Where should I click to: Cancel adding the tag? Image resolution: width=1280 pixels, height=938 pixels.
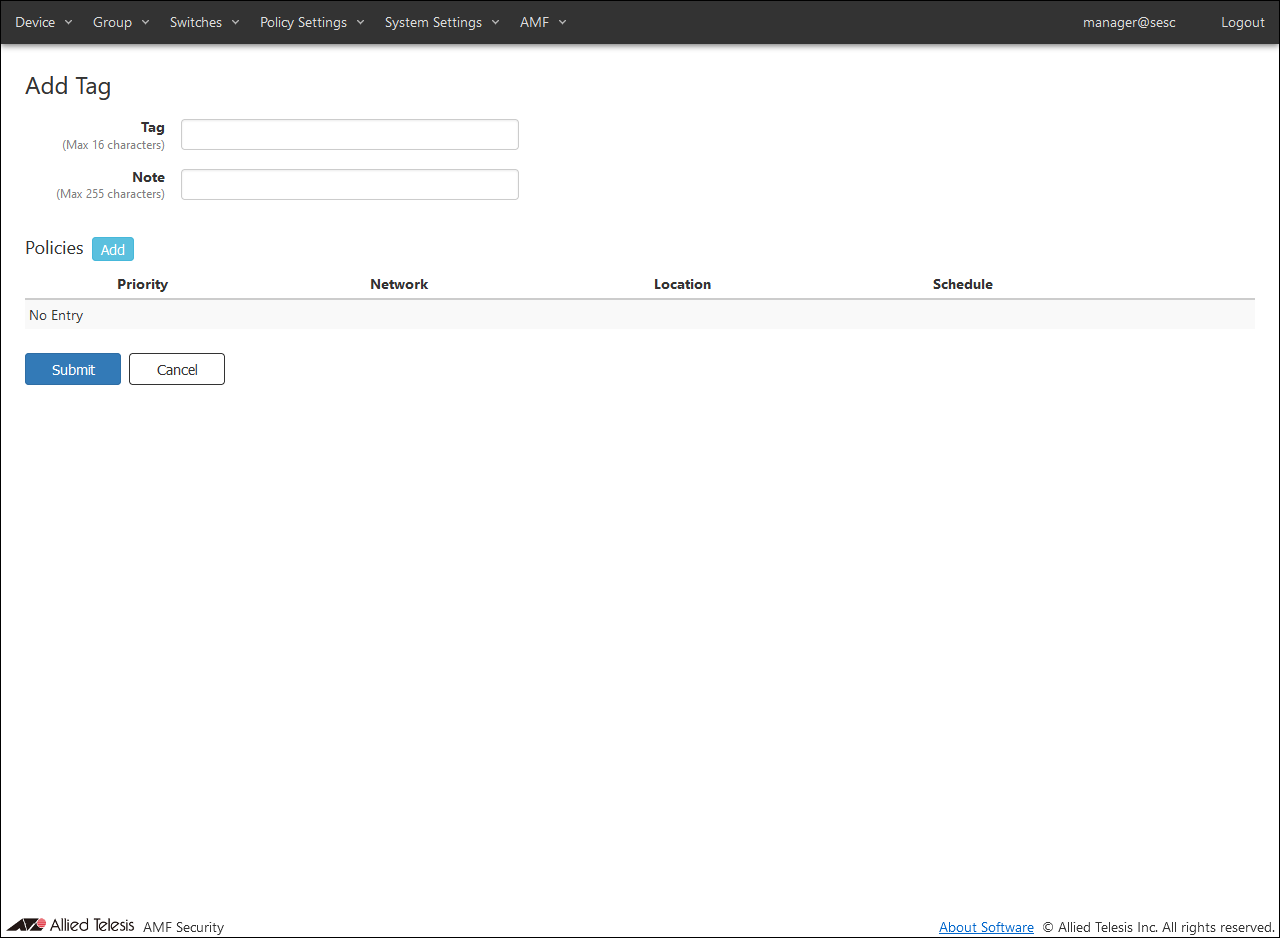tap(177, 369)
